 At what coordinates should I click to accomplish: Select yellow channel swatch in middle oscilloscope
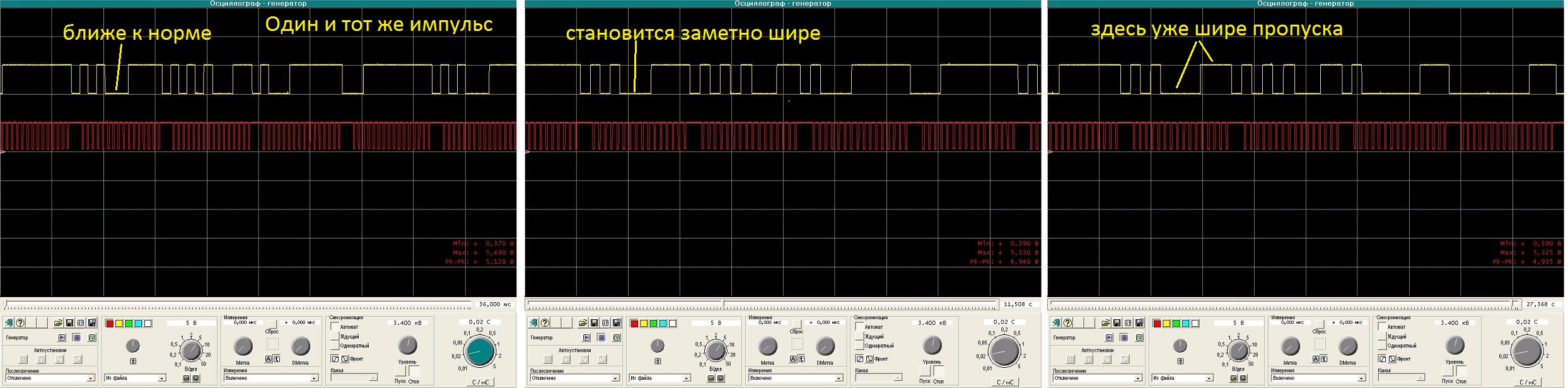644,324
